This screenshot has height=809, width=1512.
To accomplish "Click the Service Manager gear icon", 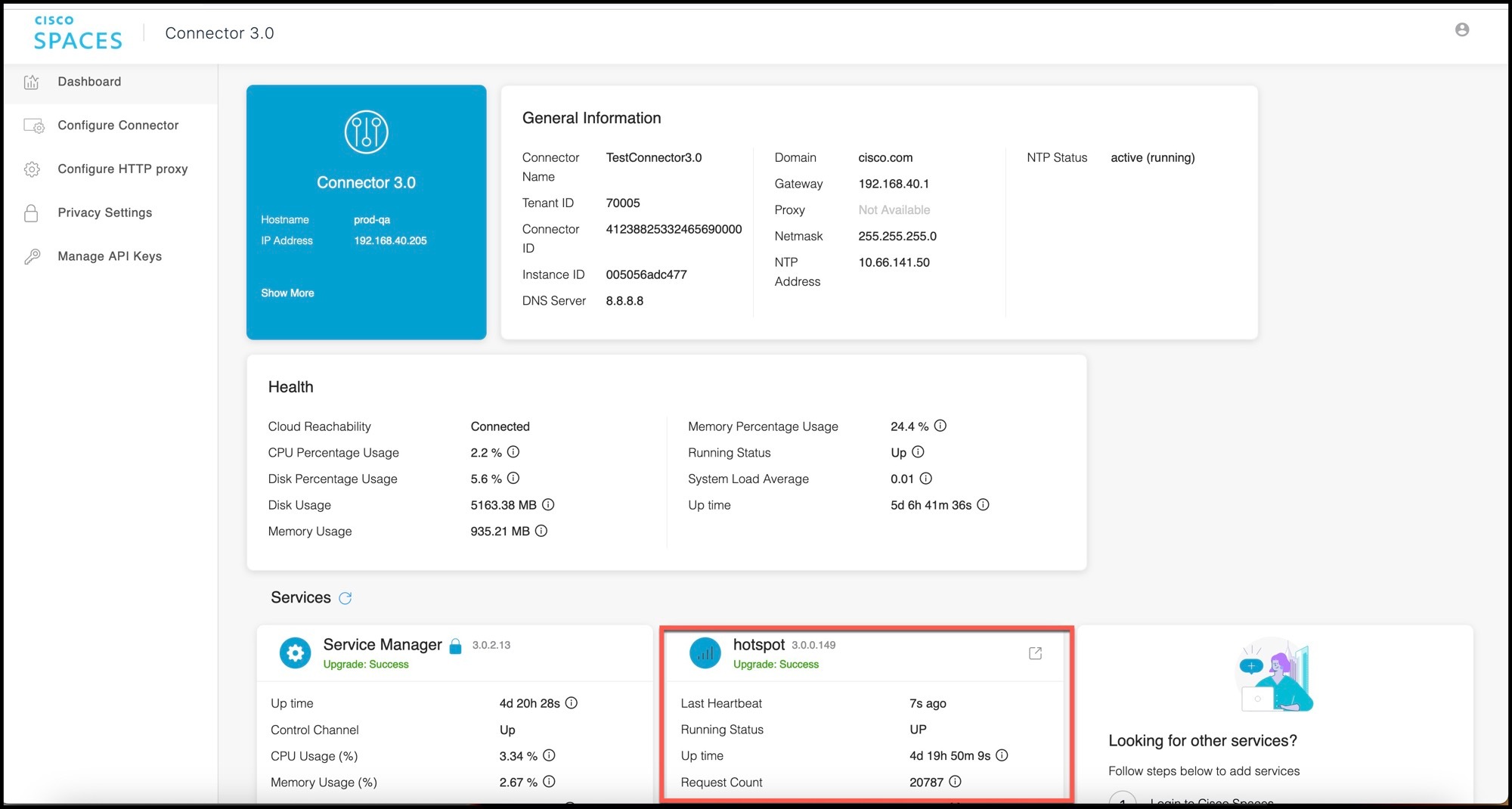I will click(x=295, y=652).
